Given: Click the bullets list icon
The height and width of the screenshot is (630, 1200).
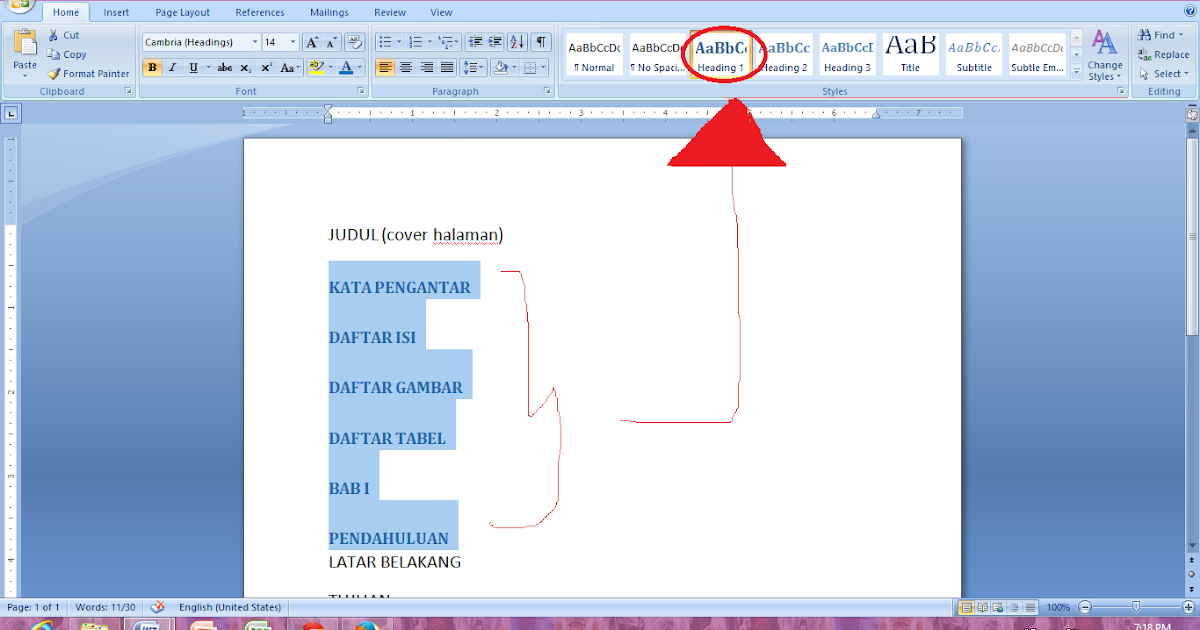Looking at the screenshot, I should point(385,42).
